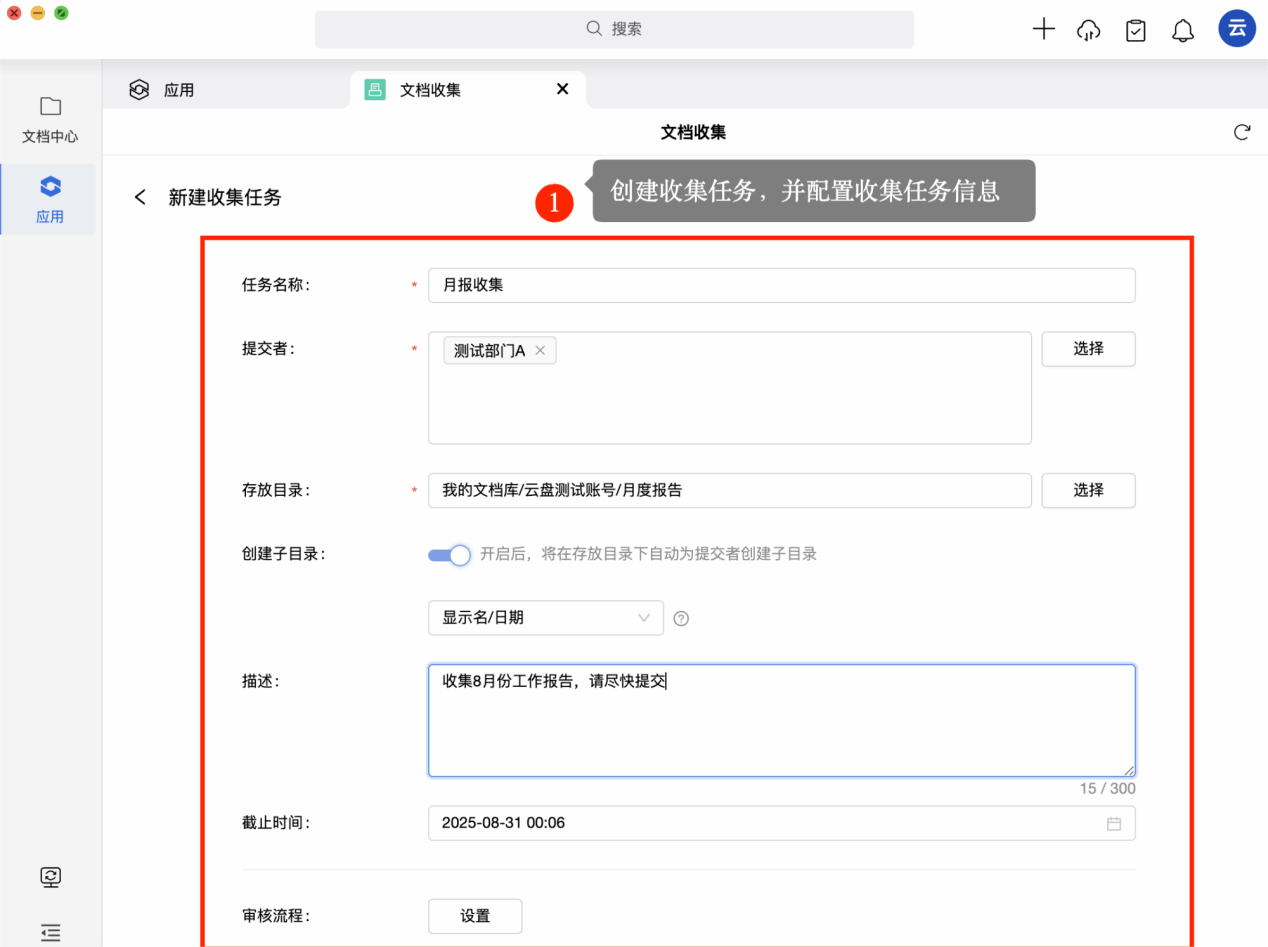Click the 任务名称 input field

[781, 285]
